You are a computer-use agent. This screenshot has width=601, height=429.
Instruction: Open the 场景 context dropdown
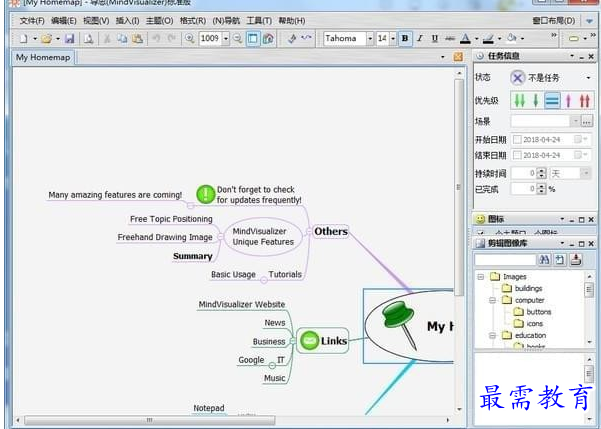(x=572, y=121)
